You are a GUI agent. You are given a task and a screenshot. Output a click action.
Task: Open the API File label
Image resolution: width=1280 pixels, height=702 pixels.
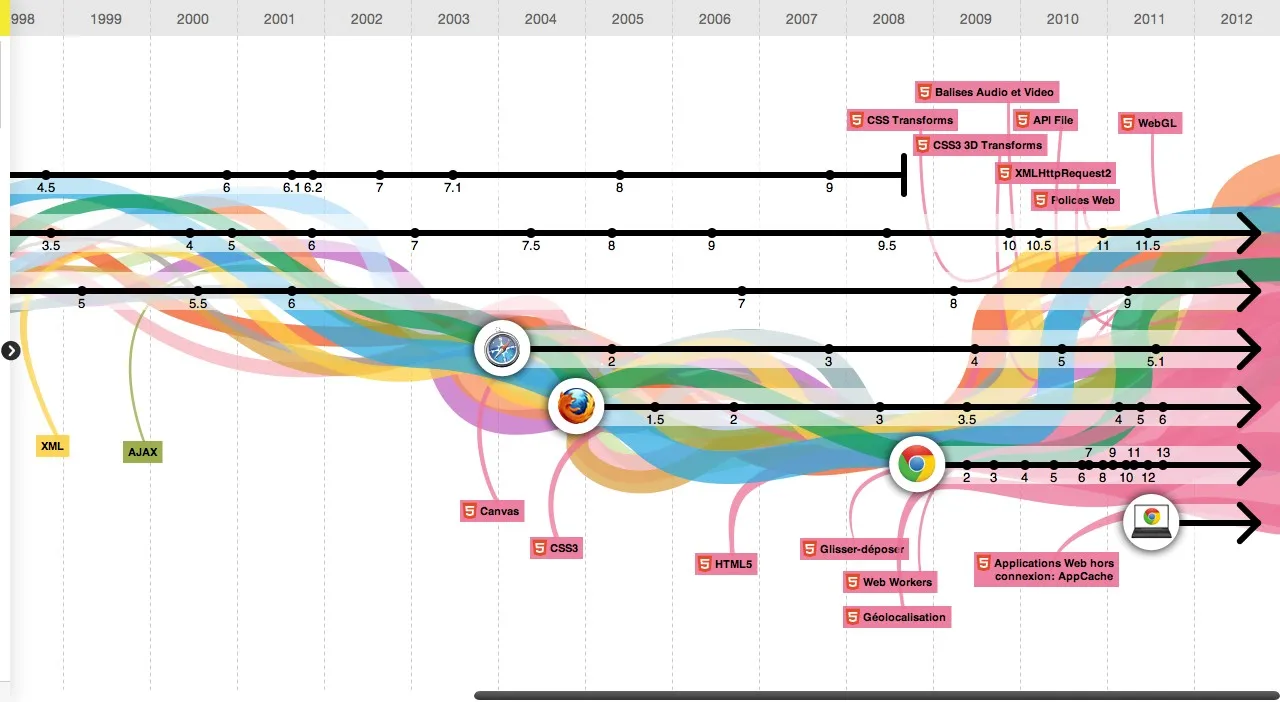[1046, 120]
